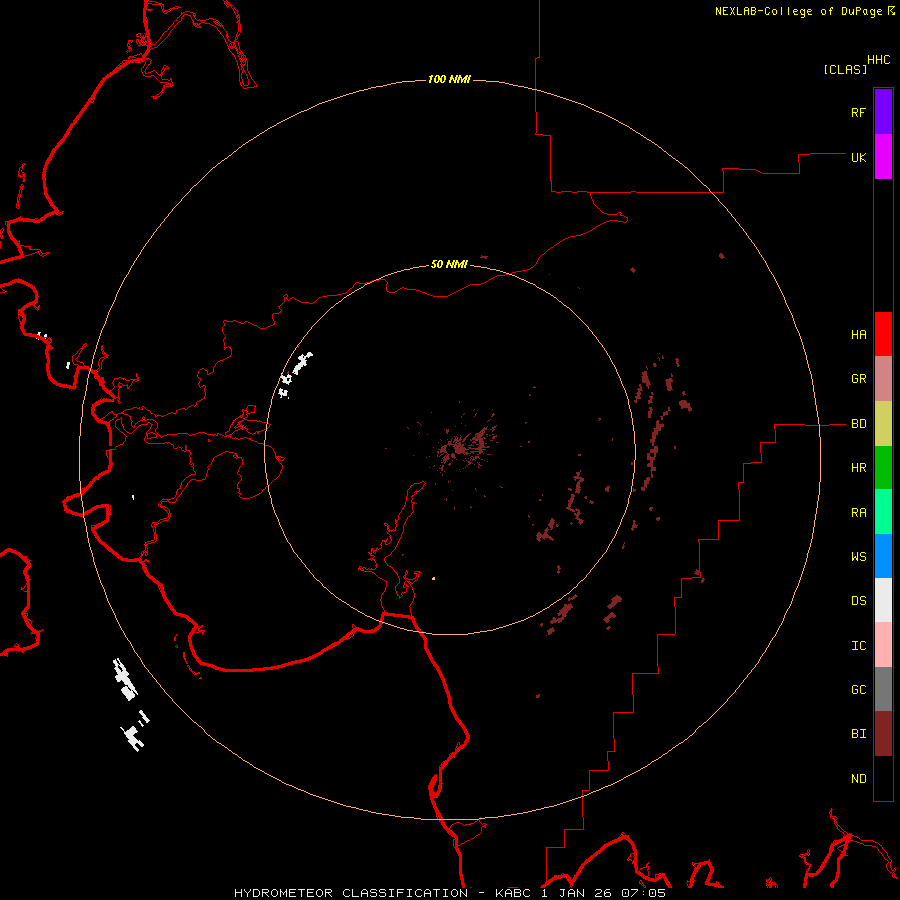Click the GC legend label
900x900 pixels.
tap(858, 690)
